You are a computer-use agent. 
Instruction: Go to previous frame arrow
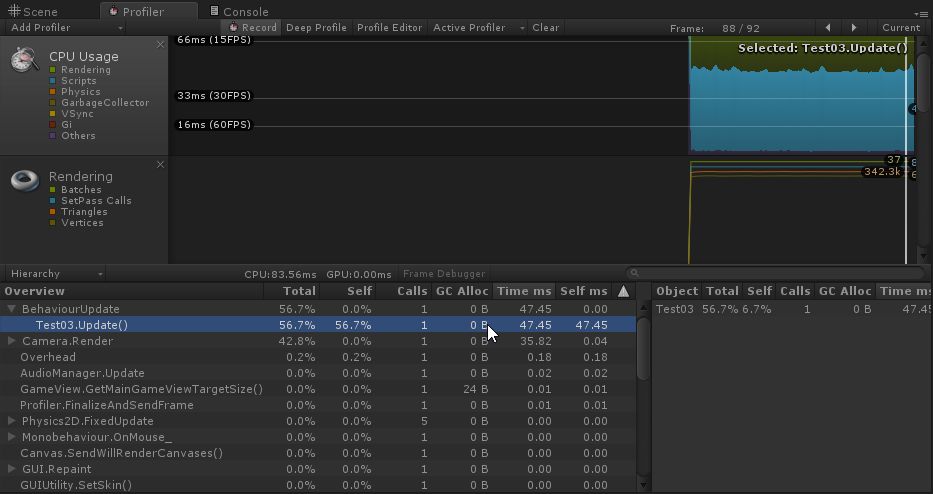(828, 27)
